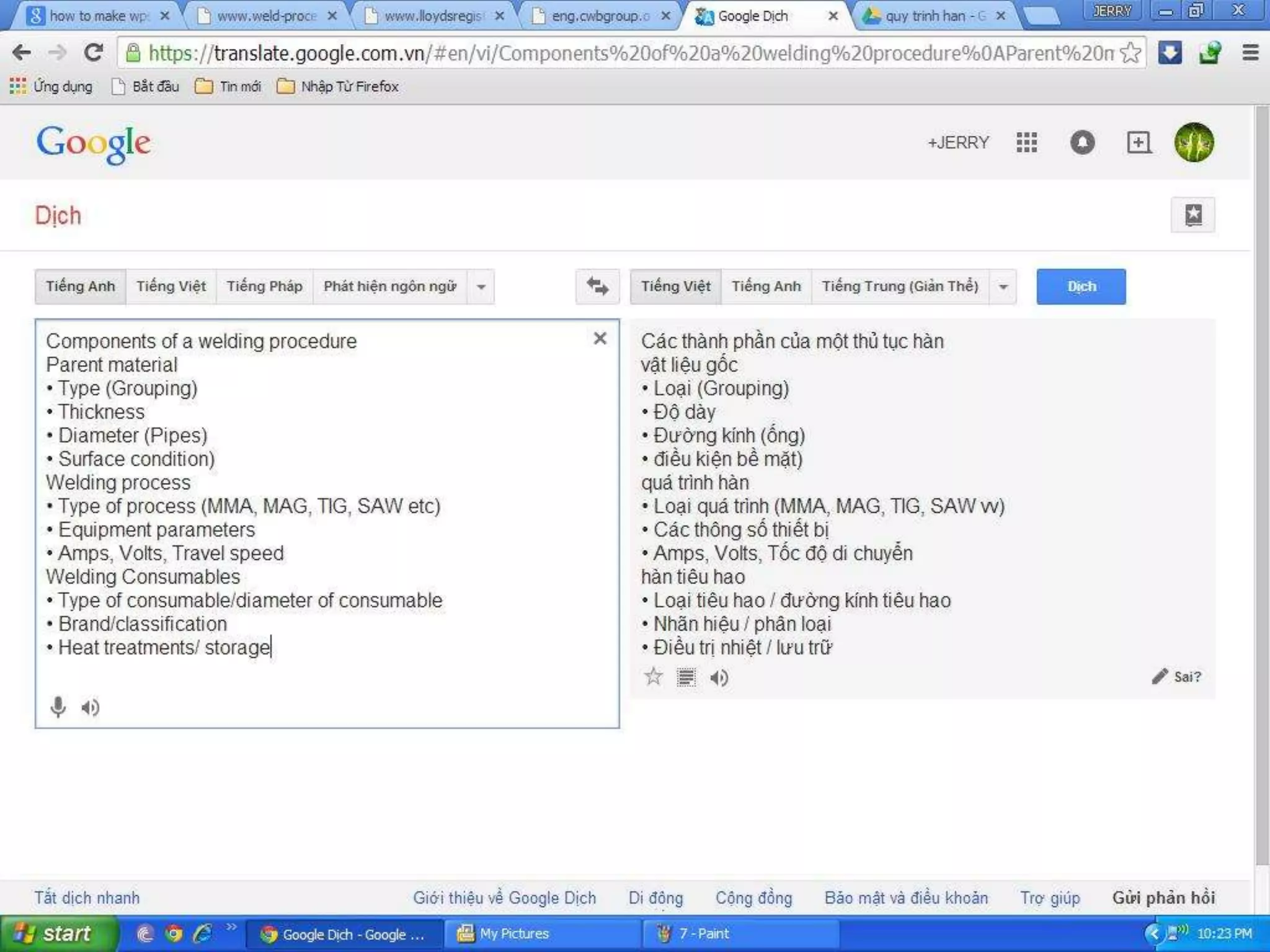
Task: Expand the source language dropdown arrow
Action: pos(481,287)
